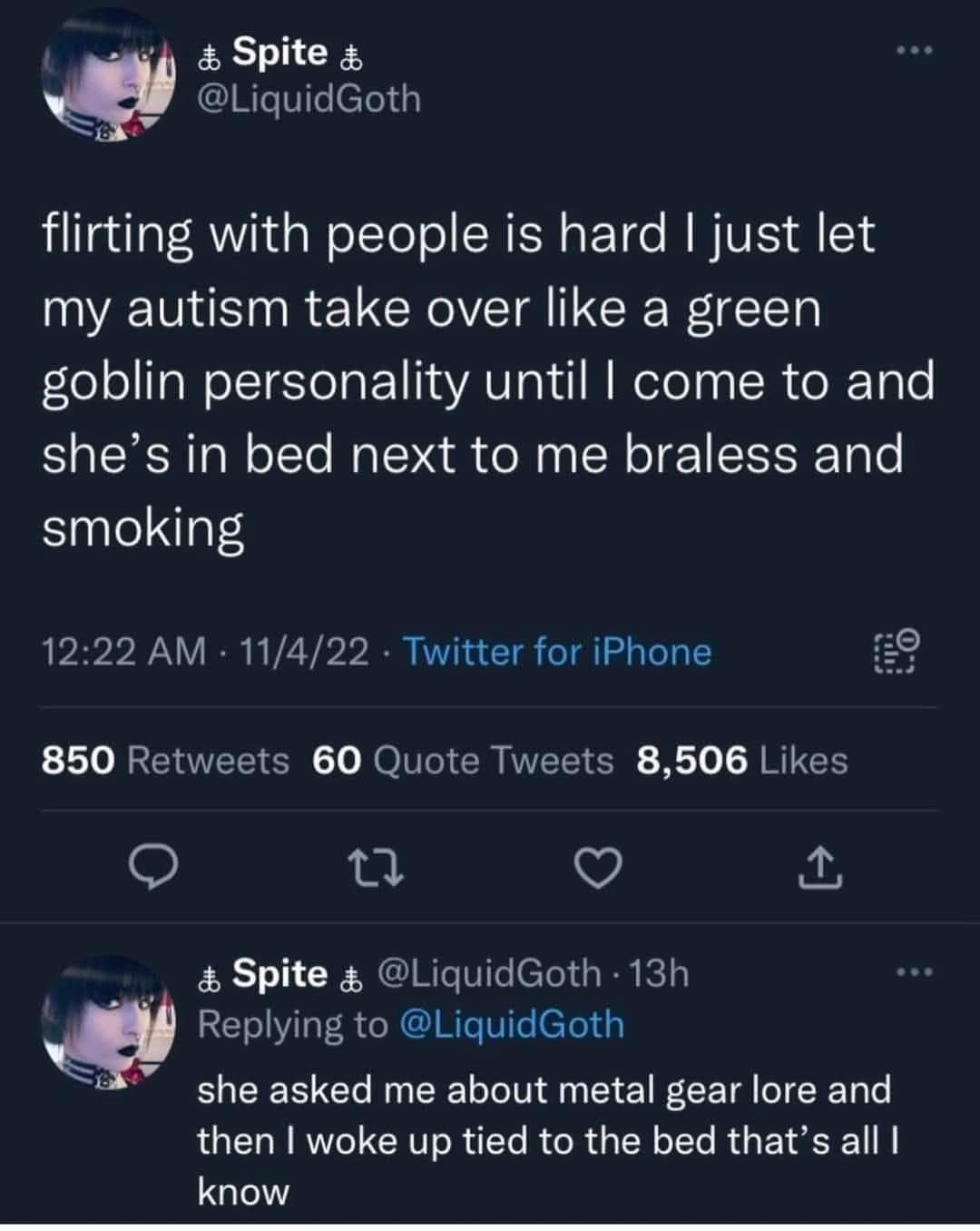This screenshot has width=980, height=1231.
Task: Open the @LiquidGoth handle under the main name
Action: click(309, 99)
